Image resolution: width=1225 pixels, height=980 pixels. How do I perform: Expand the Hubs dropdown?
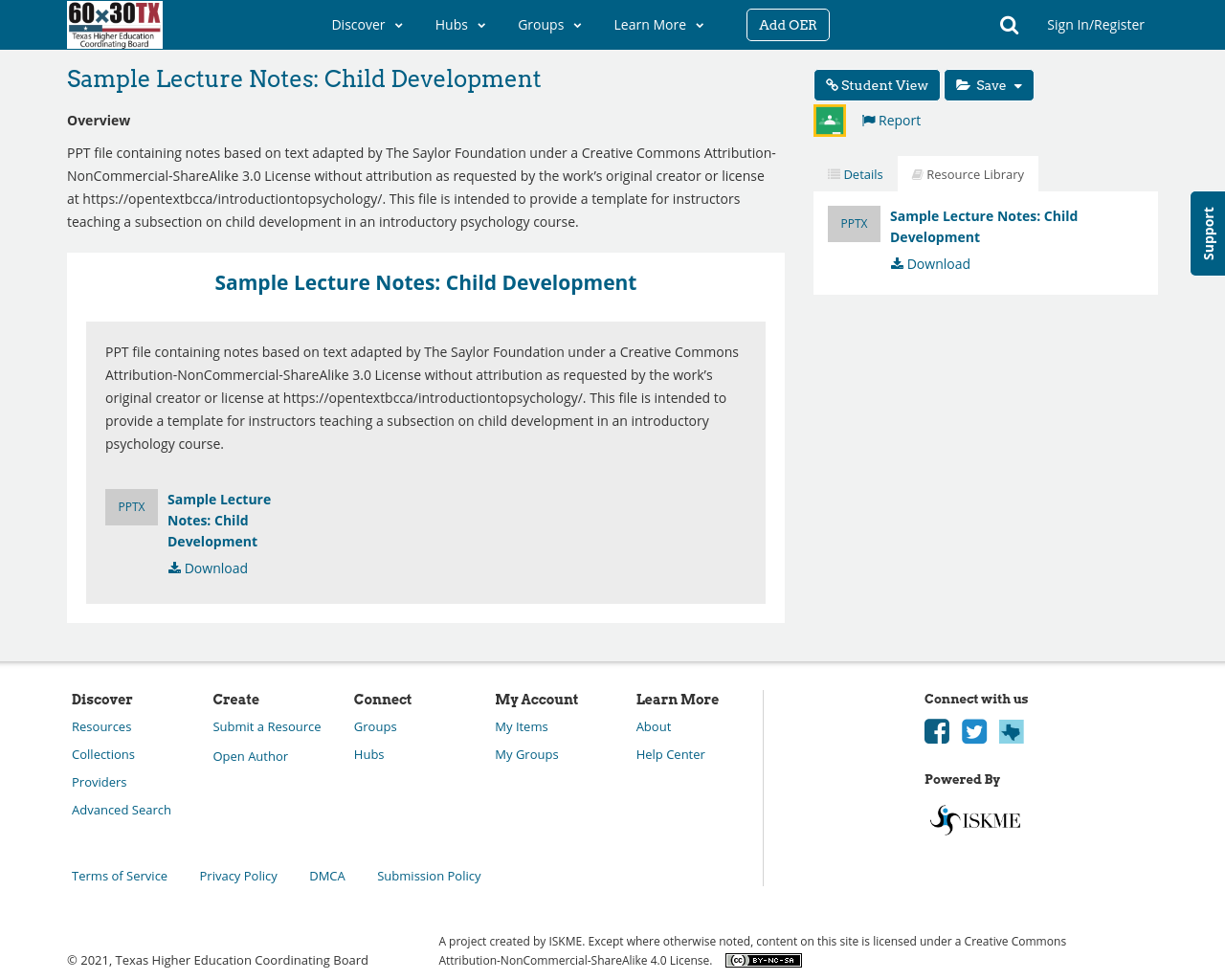460,25
